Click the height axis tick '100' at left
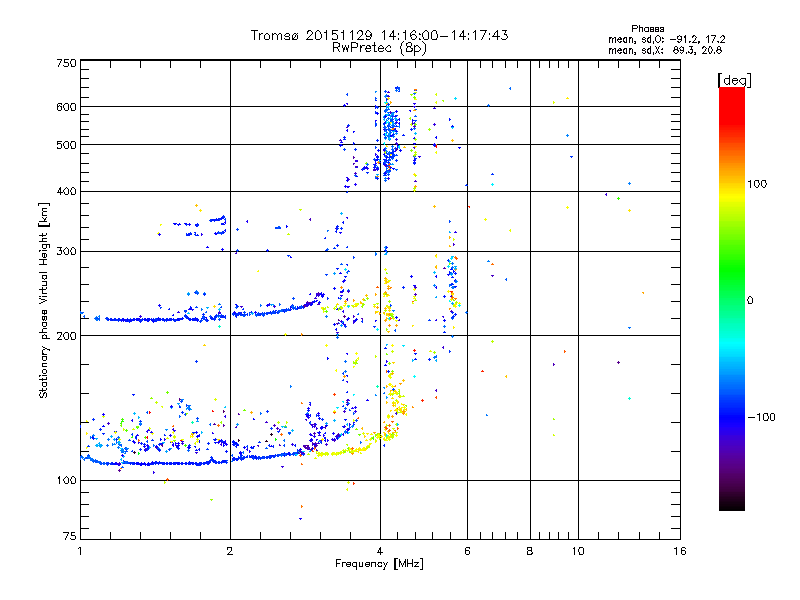Screen dimensions: 800x600 (x=66, y=480)
